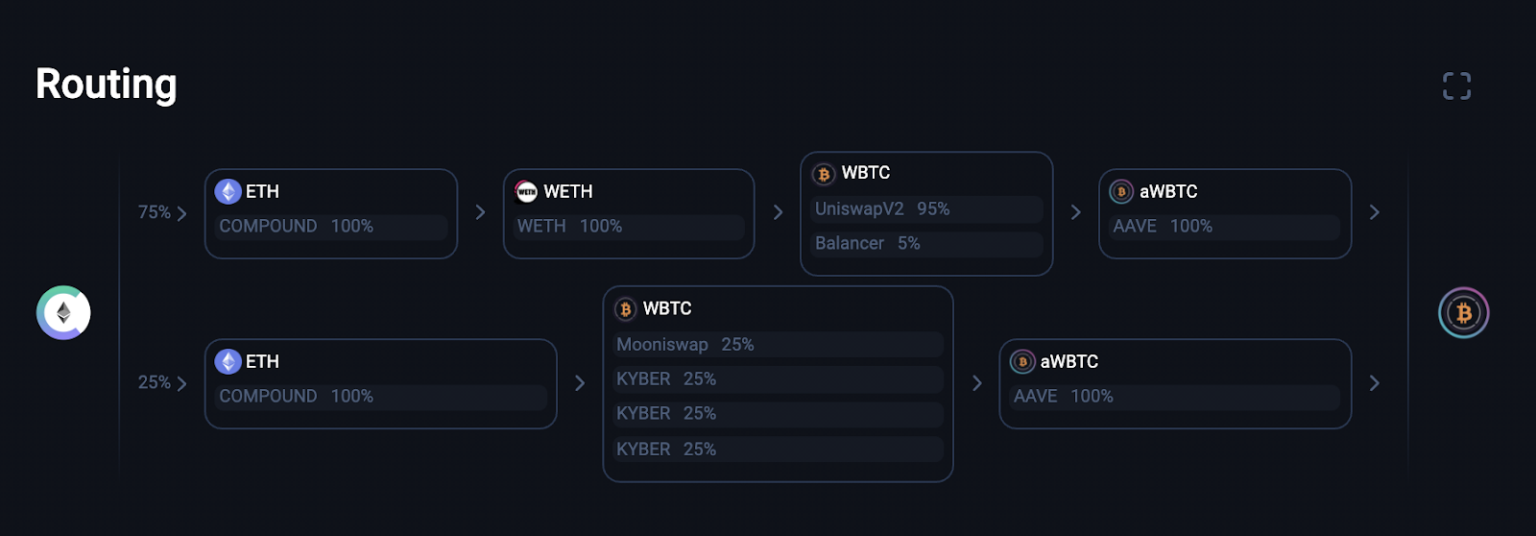Select the UniswapV2 95% entry

tap(926, 209)
